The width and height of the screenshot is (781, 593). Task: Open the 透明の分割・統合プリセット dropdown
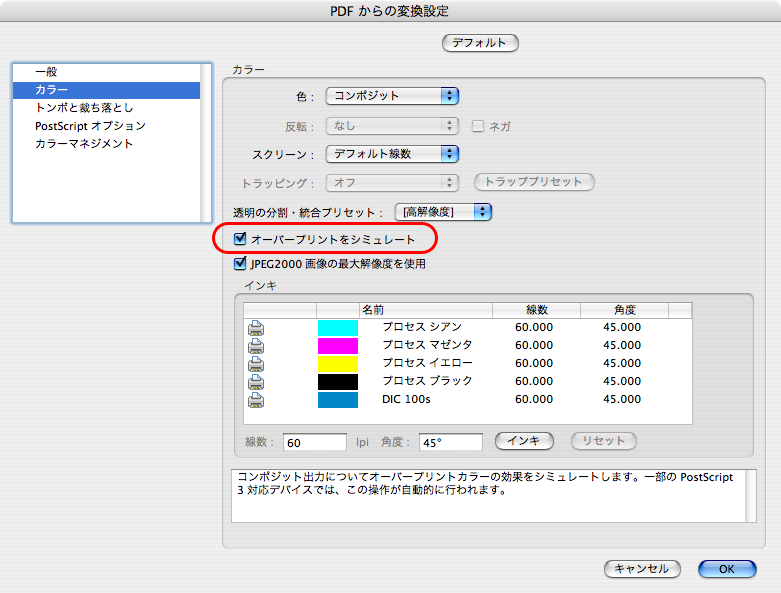click(x=443, y=212)
